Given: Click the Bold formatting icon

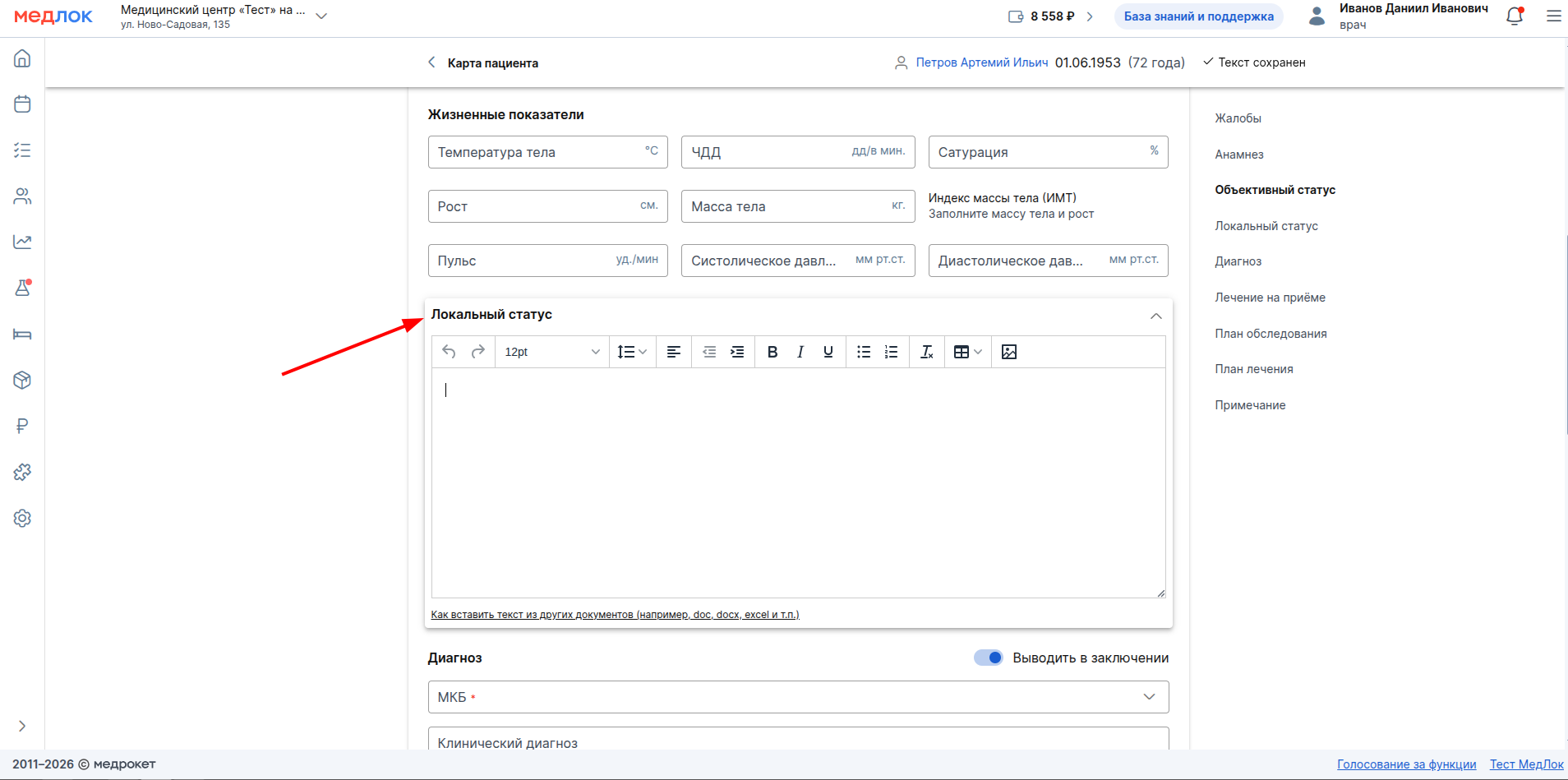Looking at the screenshot, I should (x=772, y=352).
